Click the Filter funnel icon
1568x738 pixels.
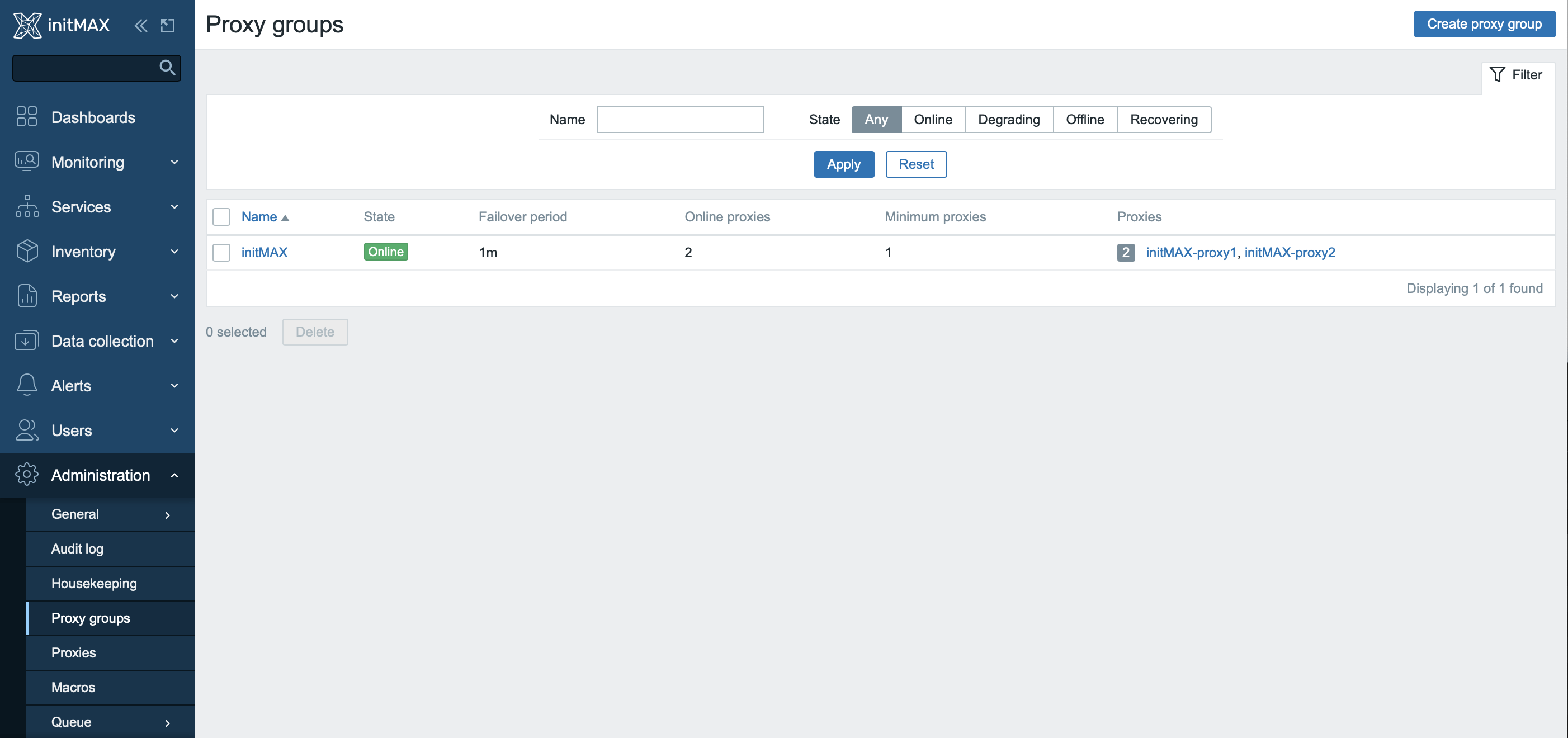pyautogui.click(x=1497, y=74)
